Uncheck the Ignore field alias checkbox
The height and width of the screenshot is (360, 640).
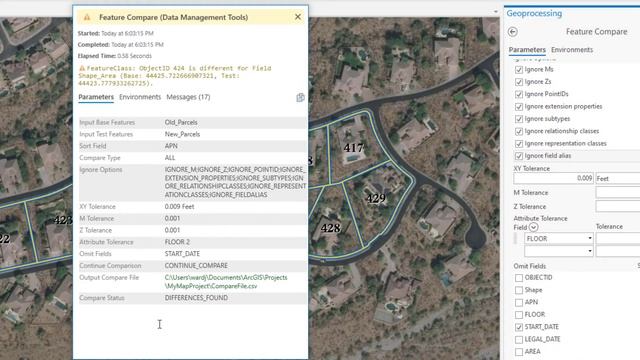tap(519, 156)
